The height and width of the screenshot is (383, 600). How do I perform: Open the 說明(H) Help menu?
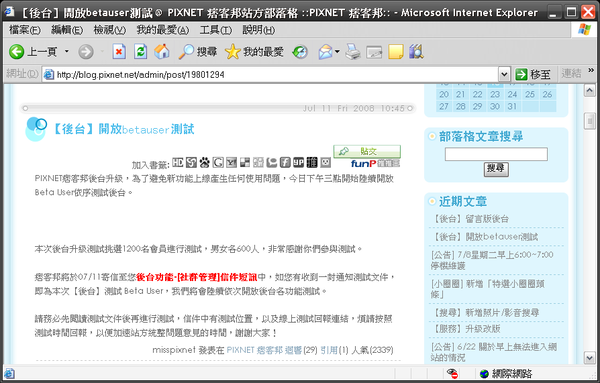click(x=258, y=30)
